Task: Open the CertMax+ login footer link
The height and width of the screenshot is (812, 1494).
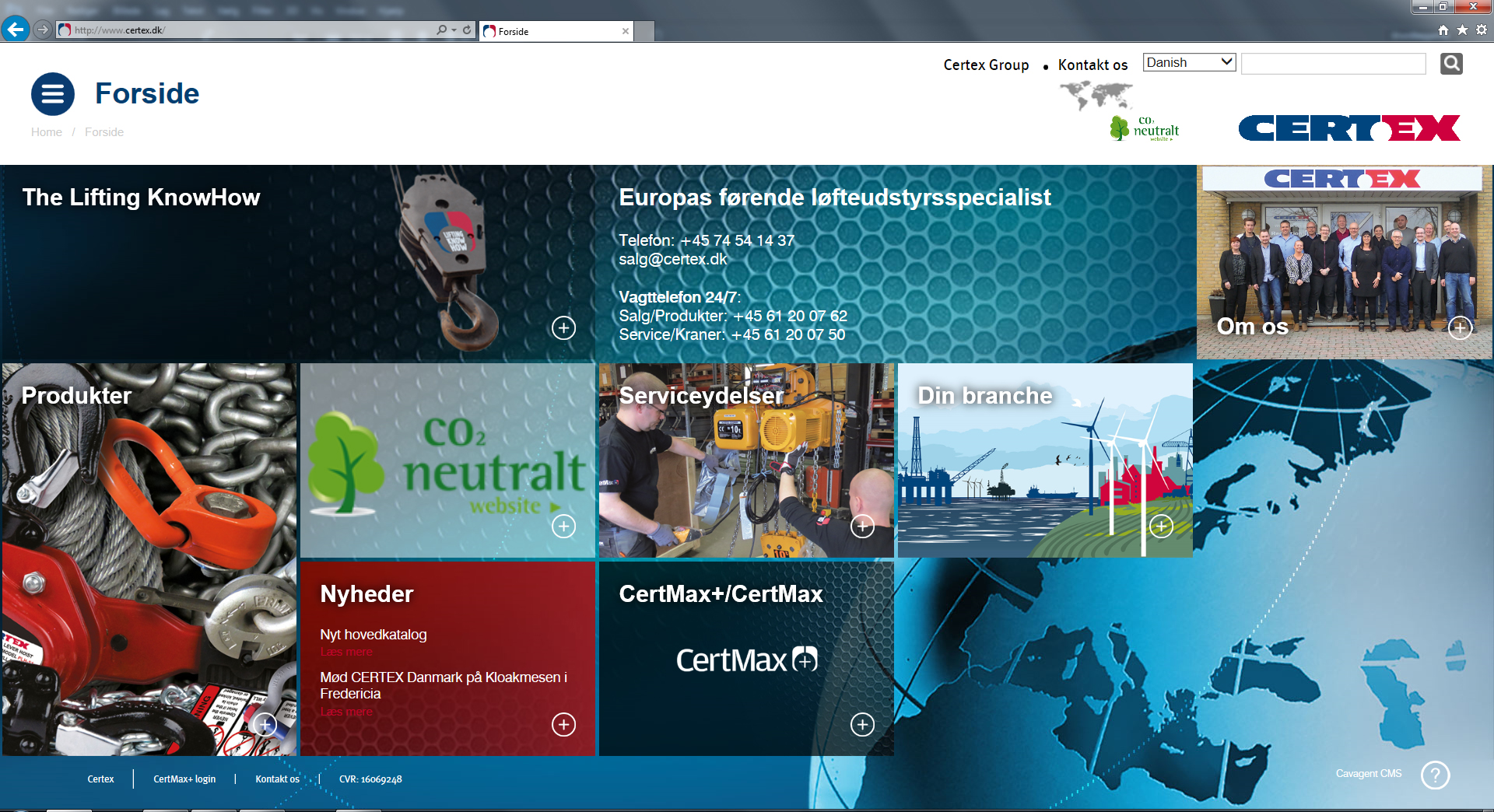Action: click(184, 779)
